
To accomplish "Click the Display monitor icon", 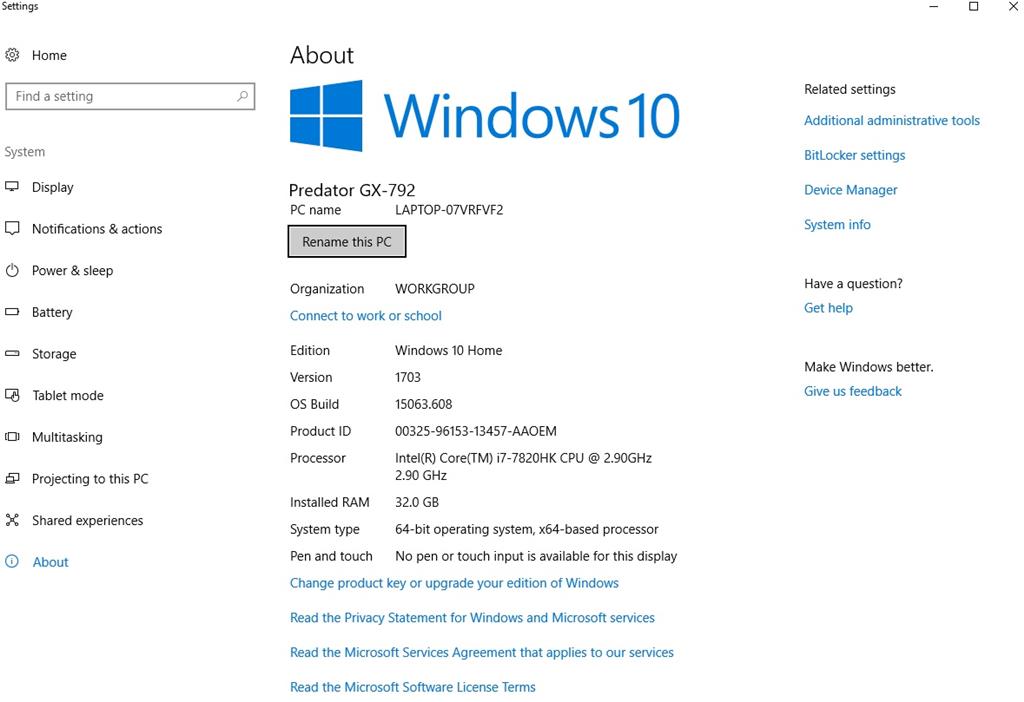I will pos(12,187).
